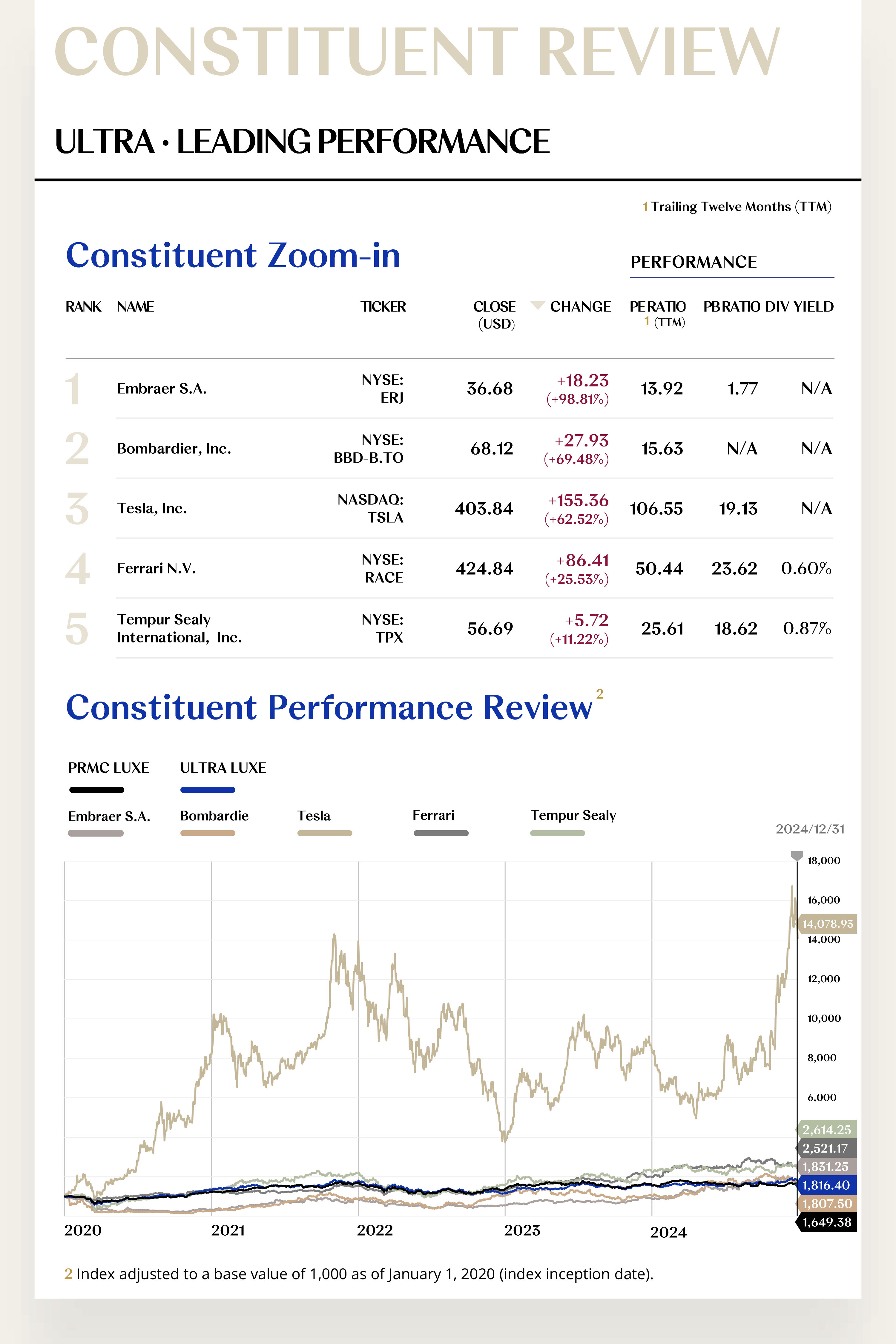Click the 2024/12/31 date marker handle

pos(797,855)
